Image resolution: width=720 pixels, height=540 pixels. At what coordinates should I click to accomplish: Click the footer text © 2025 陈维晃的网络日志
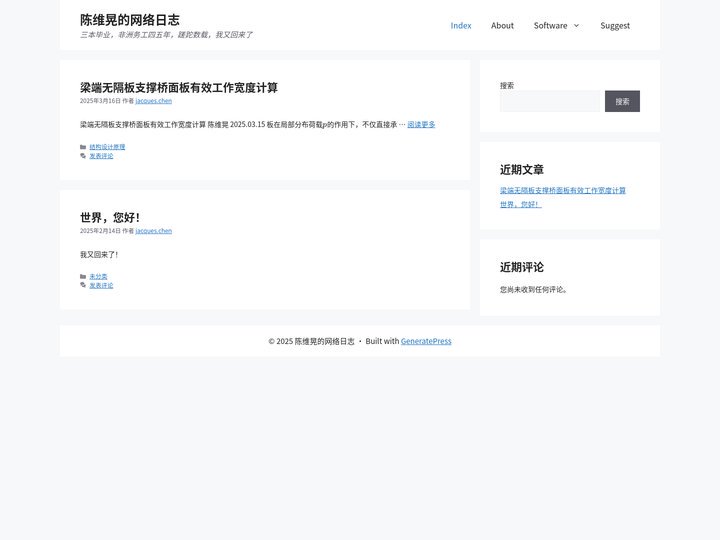pyautogui.click(x=311, y=341)
